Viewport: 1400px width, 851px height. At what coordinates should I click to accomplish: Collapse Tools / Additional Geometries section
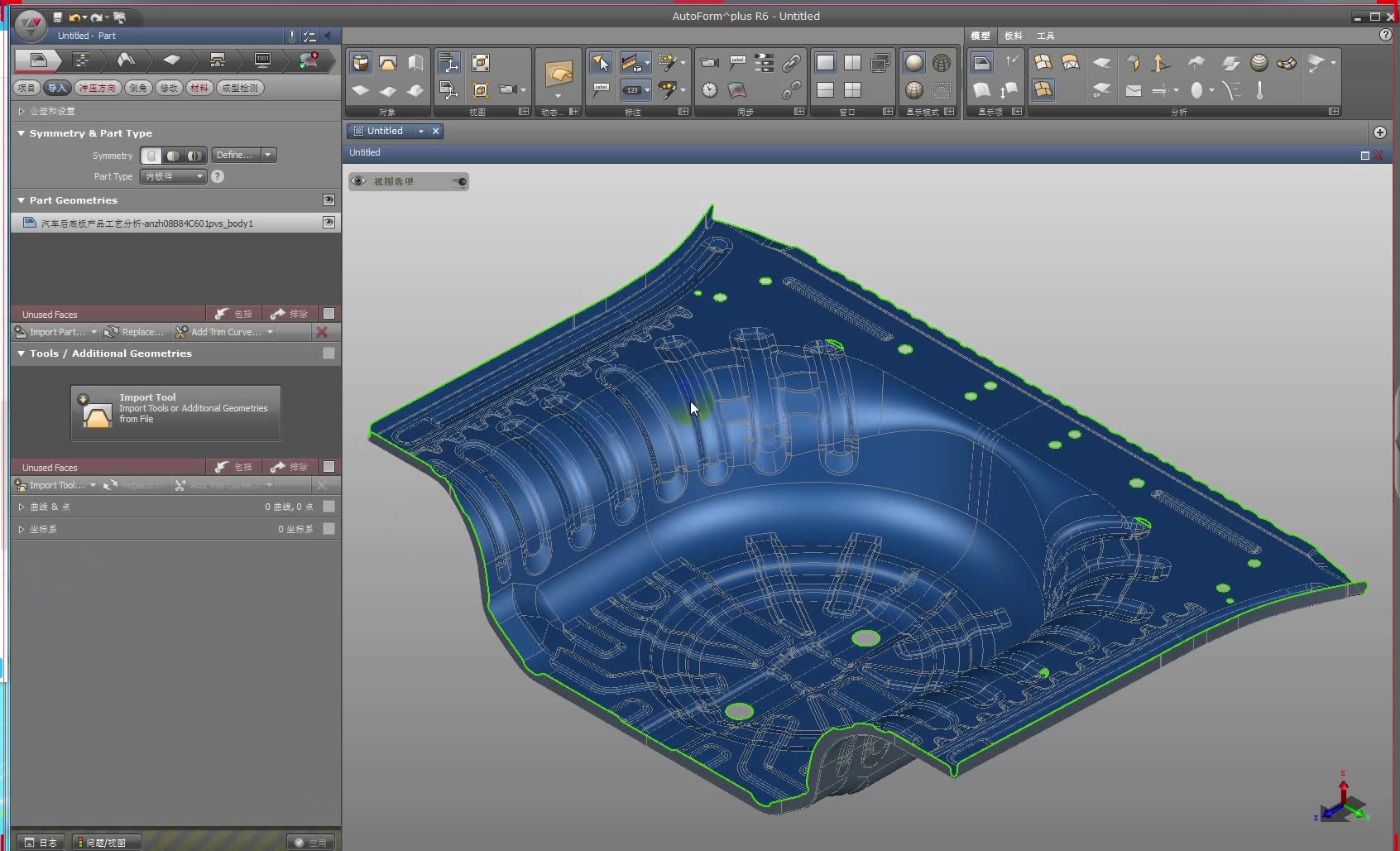pos(22,353)
